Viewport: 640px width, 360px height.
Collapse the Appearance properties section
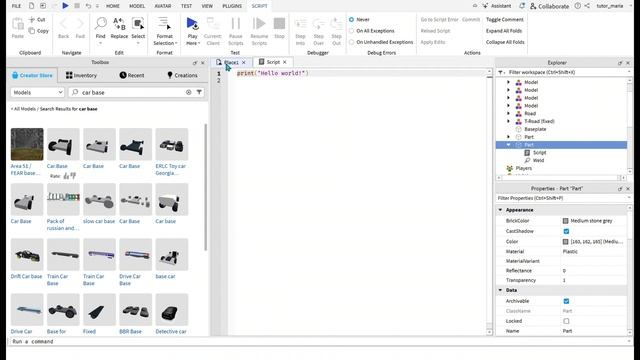pos(500,210)
